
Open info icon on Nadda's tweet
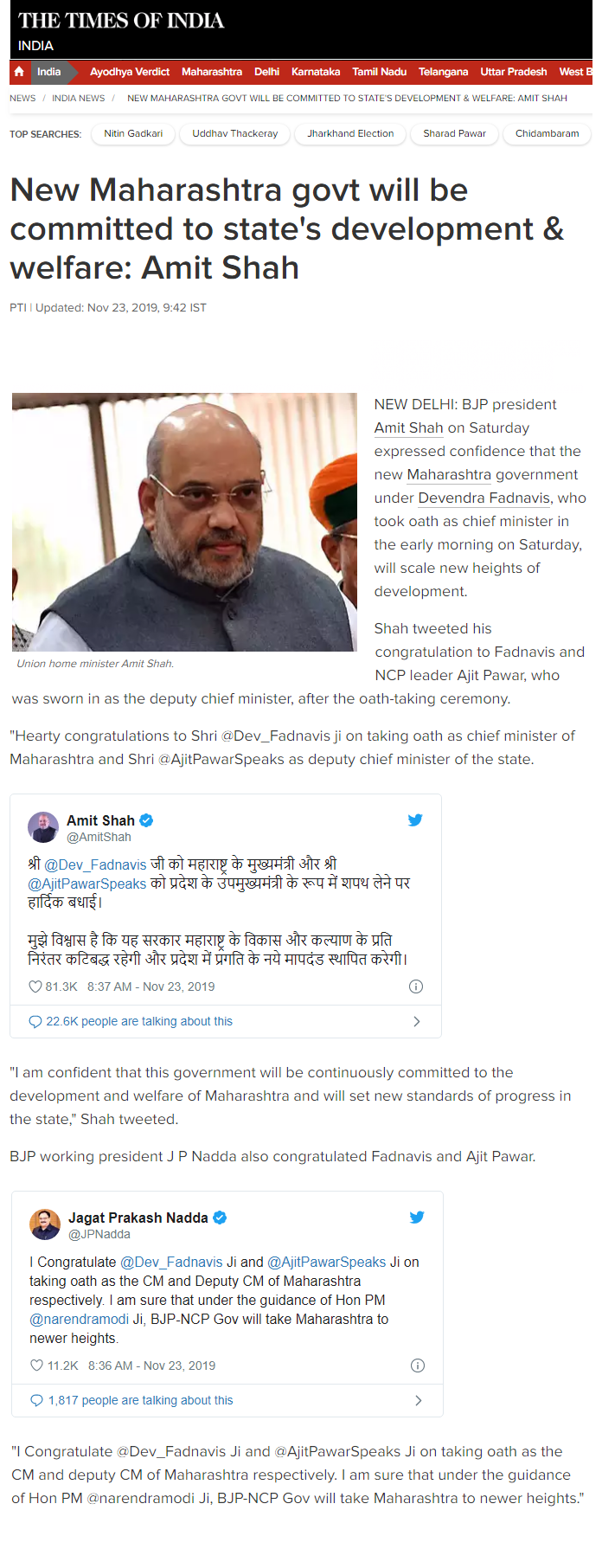coord(417,1366)
